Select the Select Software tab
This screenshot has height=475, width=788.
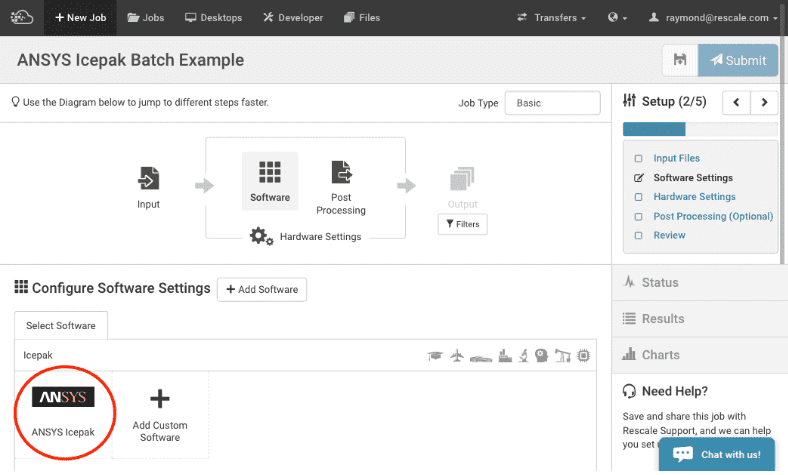tap(61, 326)
